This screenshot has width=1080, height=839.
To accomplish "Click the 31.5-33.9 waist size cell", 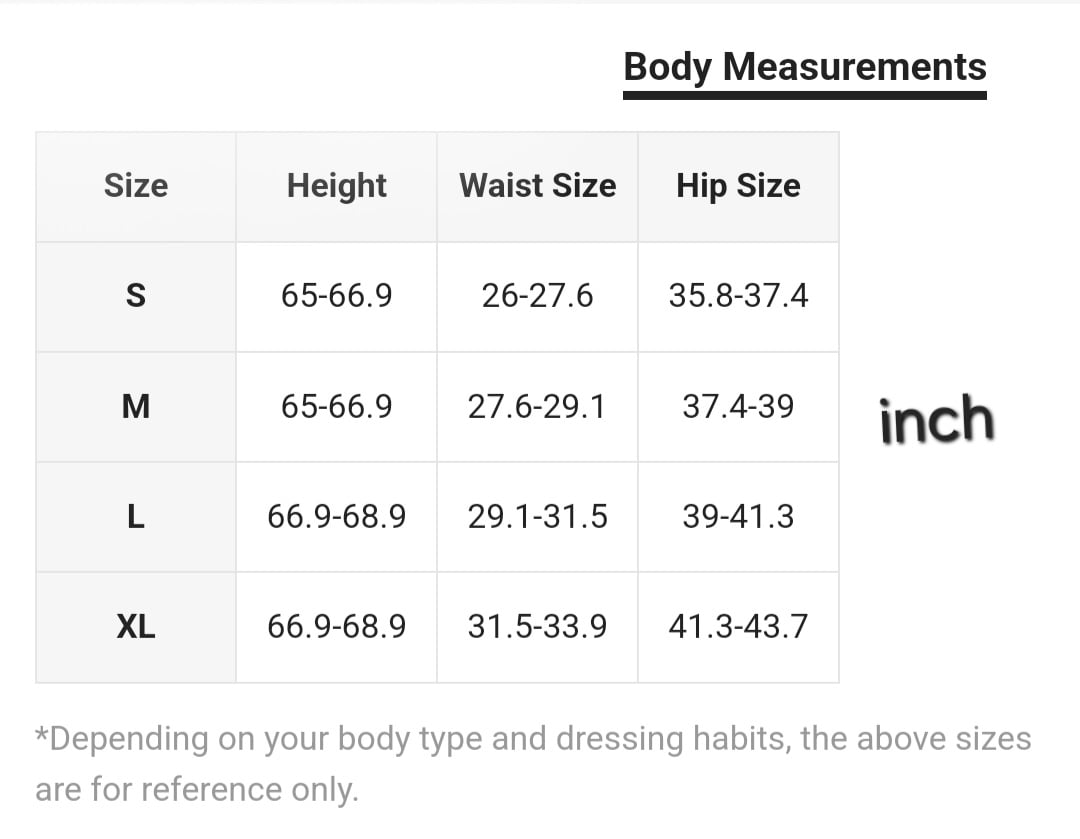I will click(537, 627).
